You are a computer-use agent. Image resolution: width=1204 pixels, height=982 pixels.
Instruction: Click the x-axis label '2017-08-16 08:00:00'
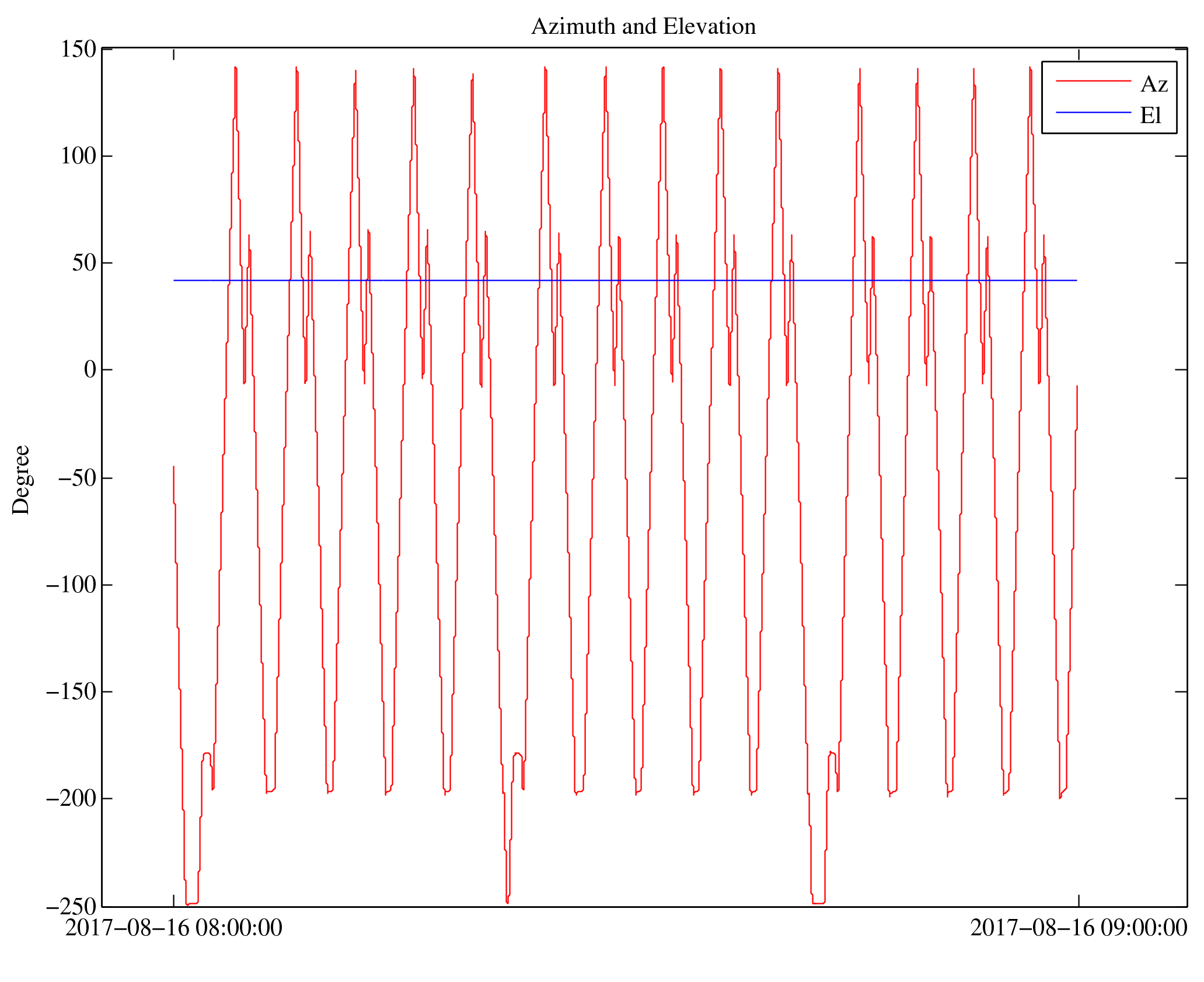click(173, 928)
